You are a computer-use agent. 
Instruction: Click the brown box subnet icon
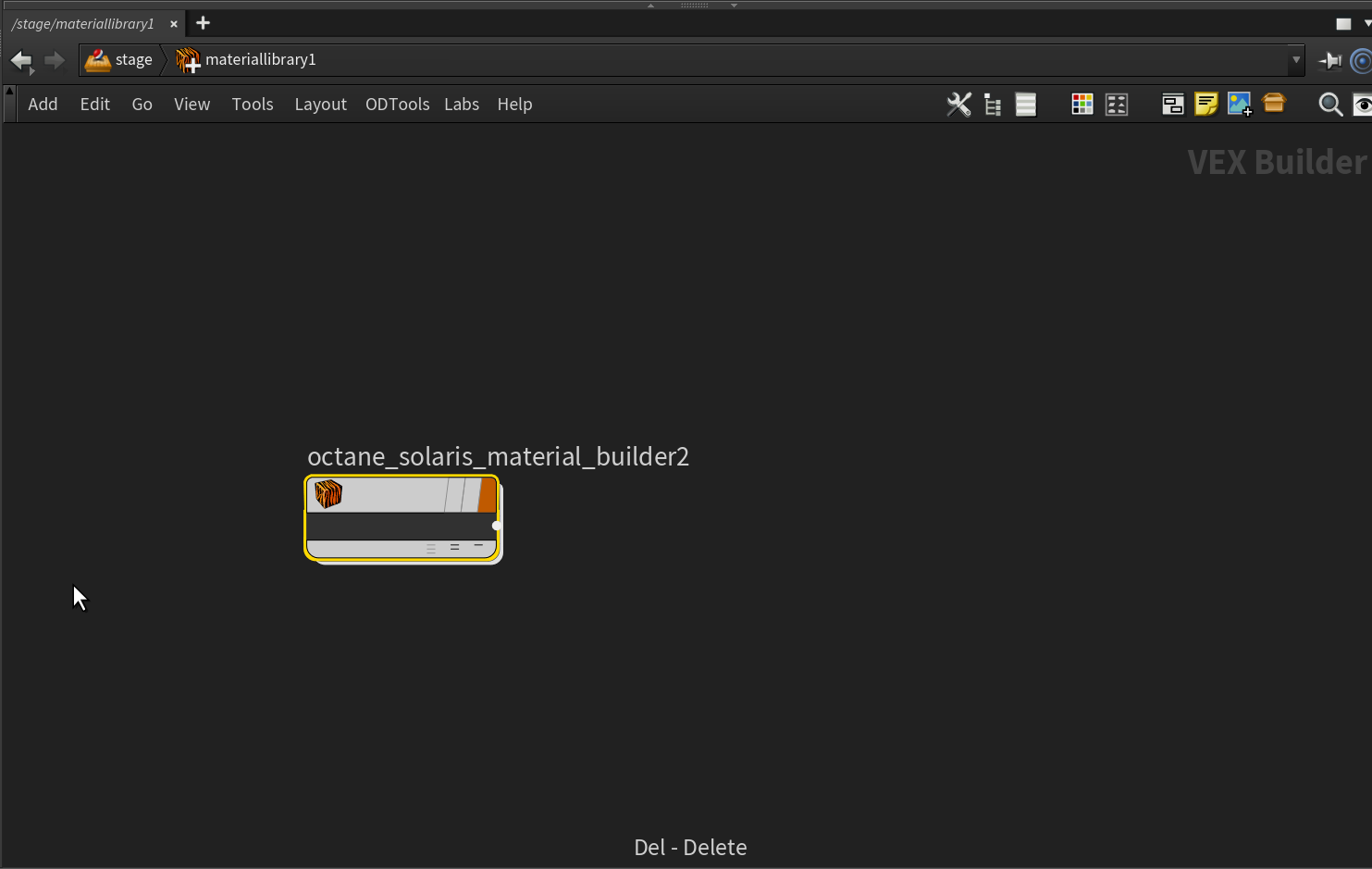(1274, 103)
